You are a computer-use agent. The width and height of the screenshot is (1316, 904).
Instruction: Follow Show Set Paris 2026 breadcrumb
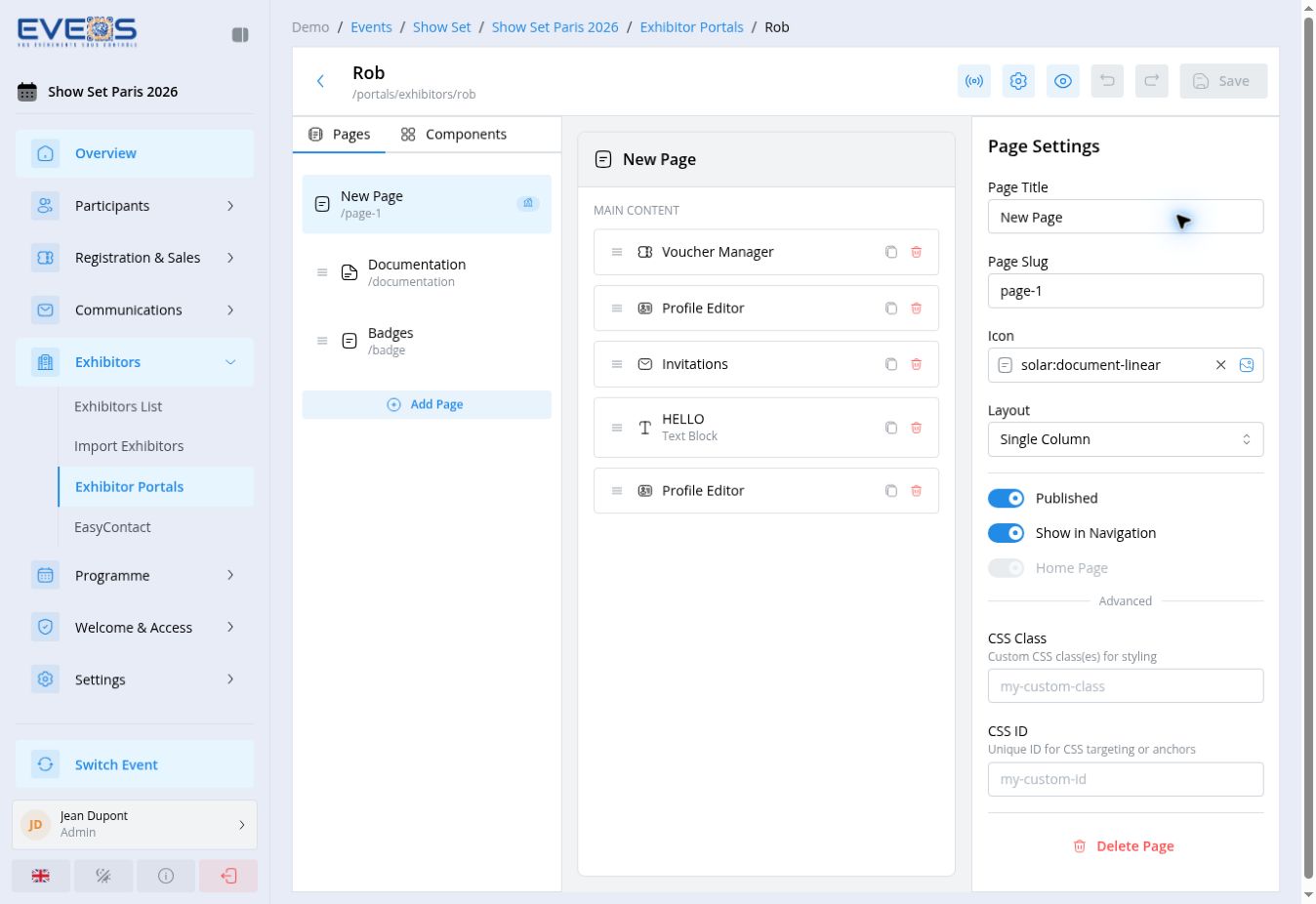coord(555,27)
